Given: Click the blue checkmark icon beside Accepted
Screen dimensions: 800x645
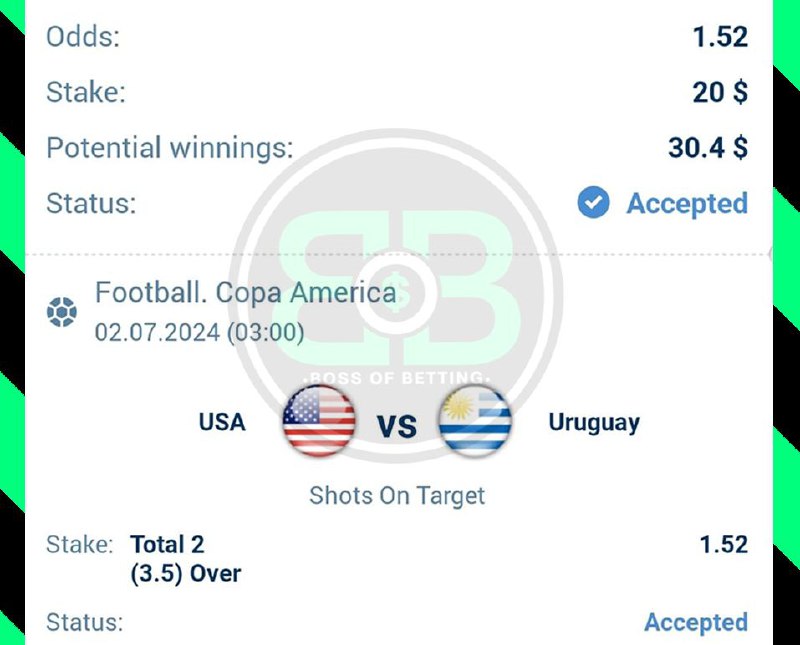Looking at the screenshot, I should click(593, 203).
